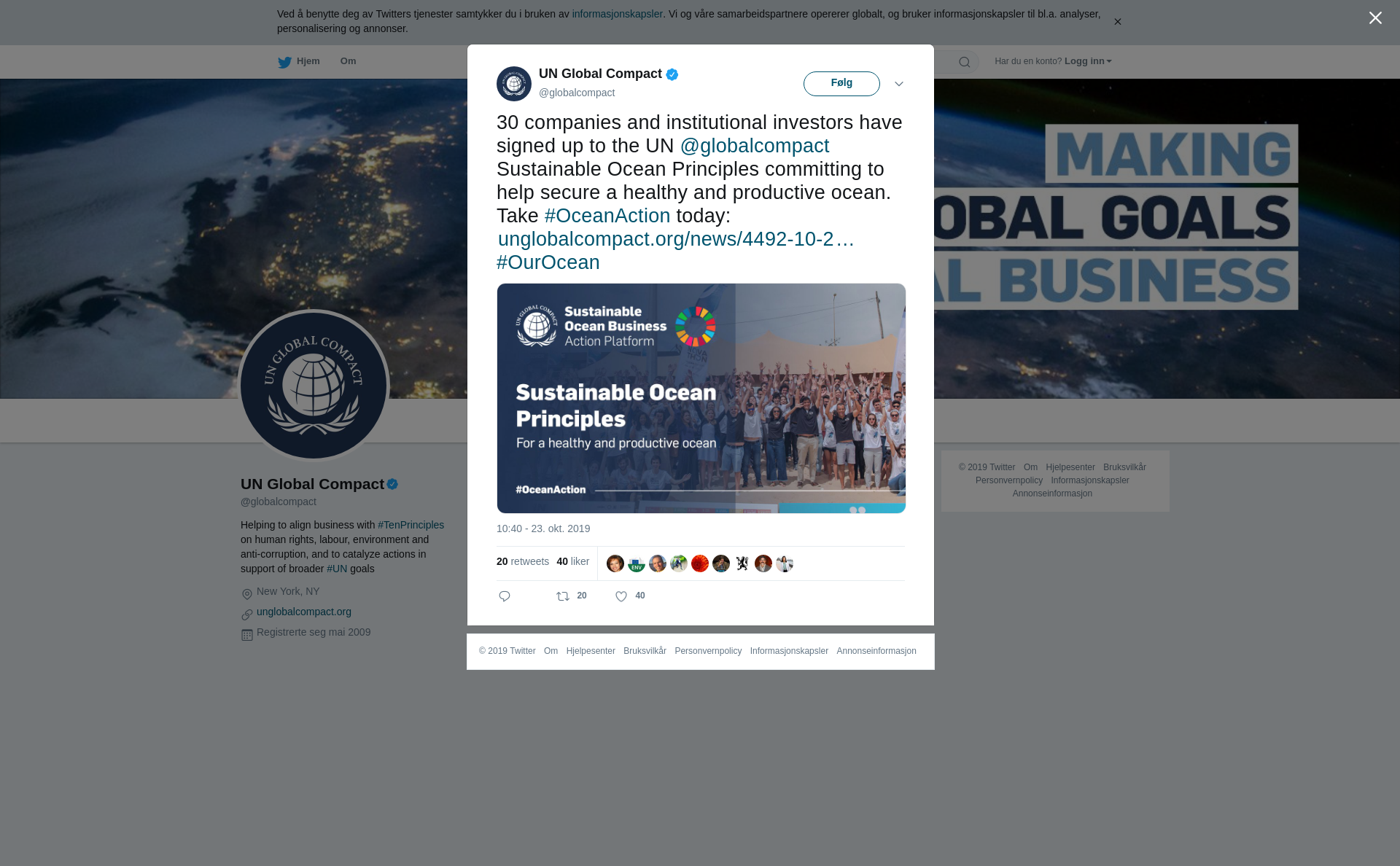The image size is (1400, 866).
Task: Open the unglobalcompact.org/news tweet link
Action: 676,239
